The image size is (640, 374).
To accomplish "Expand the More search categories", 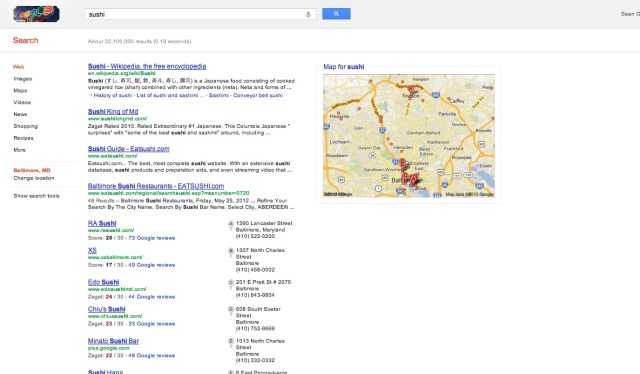I will [x=20, y=150].
